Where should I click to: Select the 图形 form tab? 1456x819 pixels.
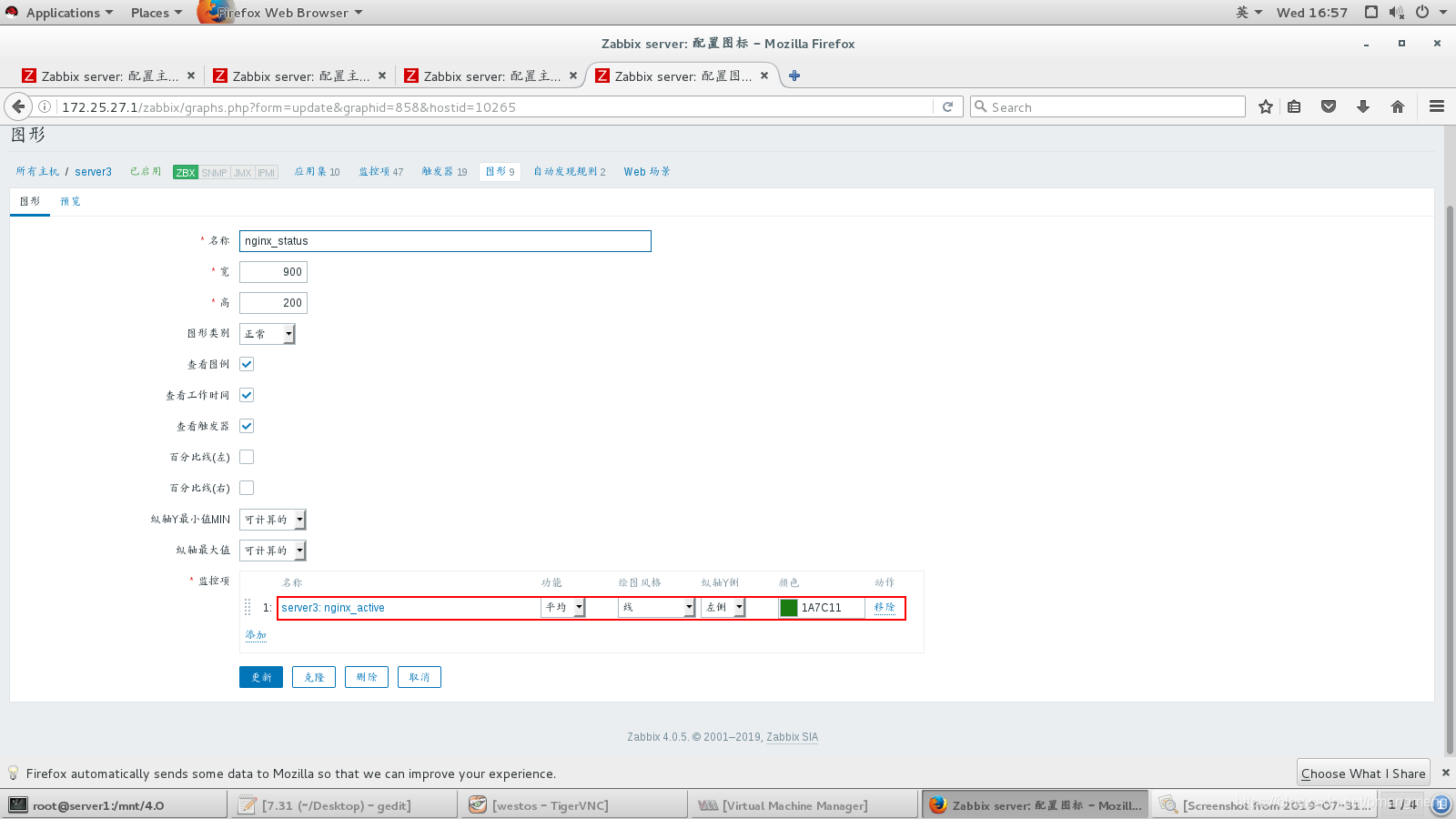(30, 201)
